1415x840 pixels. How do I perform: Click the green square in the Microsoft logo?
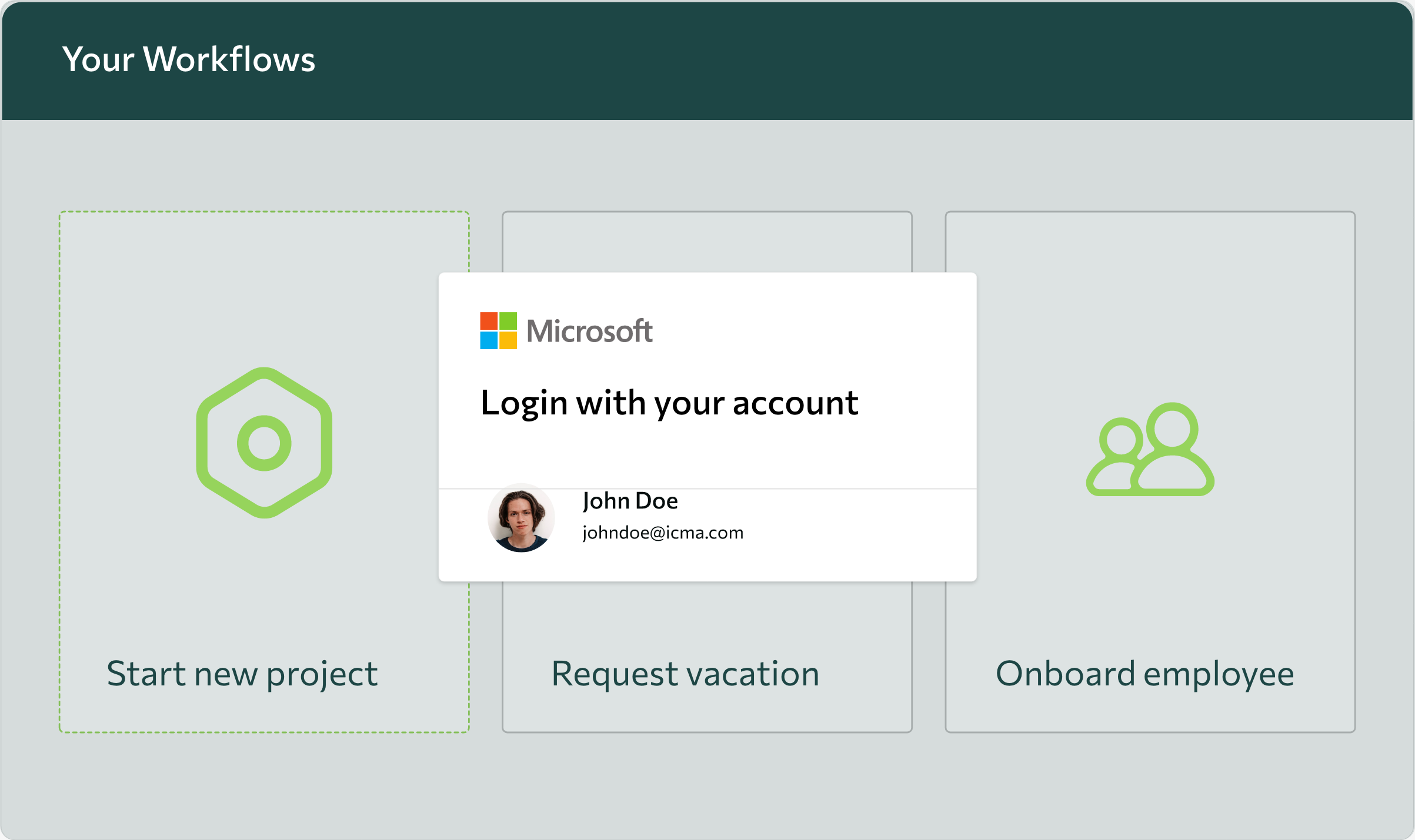tap(509, 322)
